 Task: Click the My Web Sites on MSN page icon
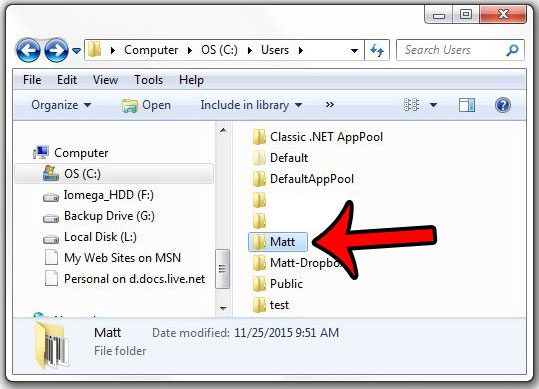click(x=51, y=257)
